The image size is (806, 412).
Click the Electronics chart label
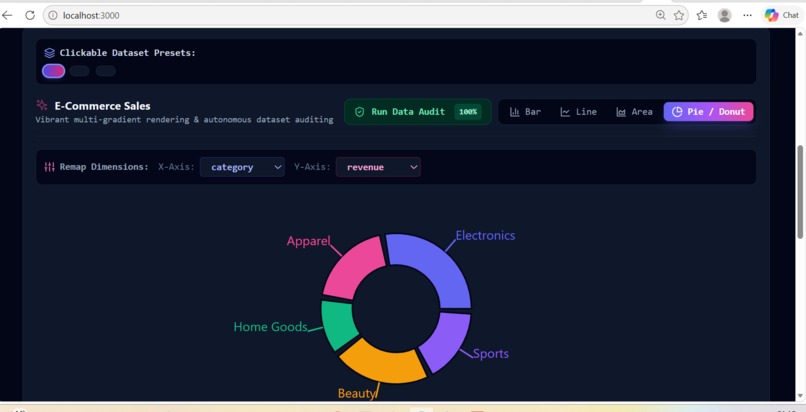[x=485, y=235]
